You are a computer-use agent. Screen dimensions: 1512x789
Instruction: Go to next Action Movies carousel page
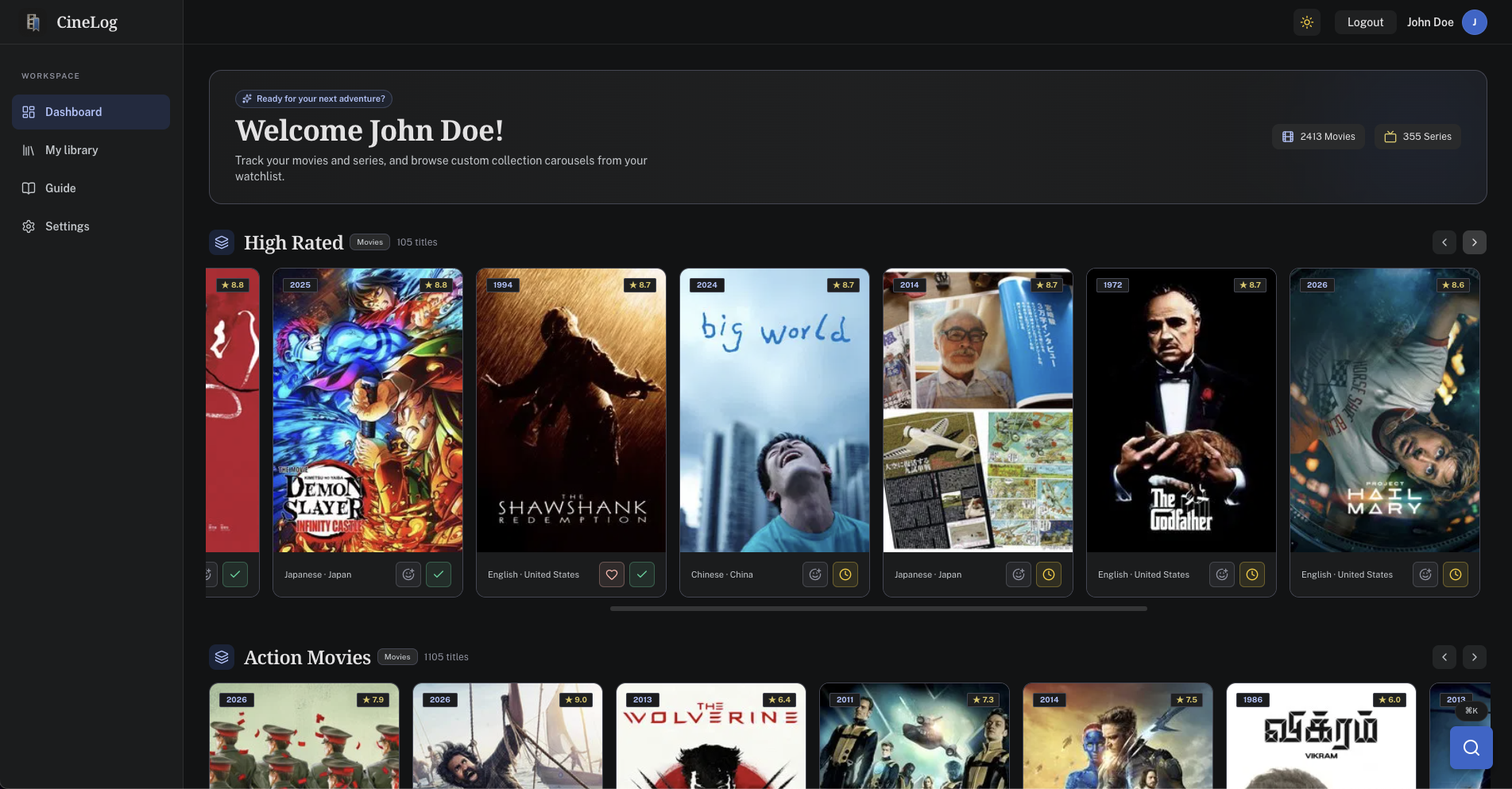click(1475, 657)
